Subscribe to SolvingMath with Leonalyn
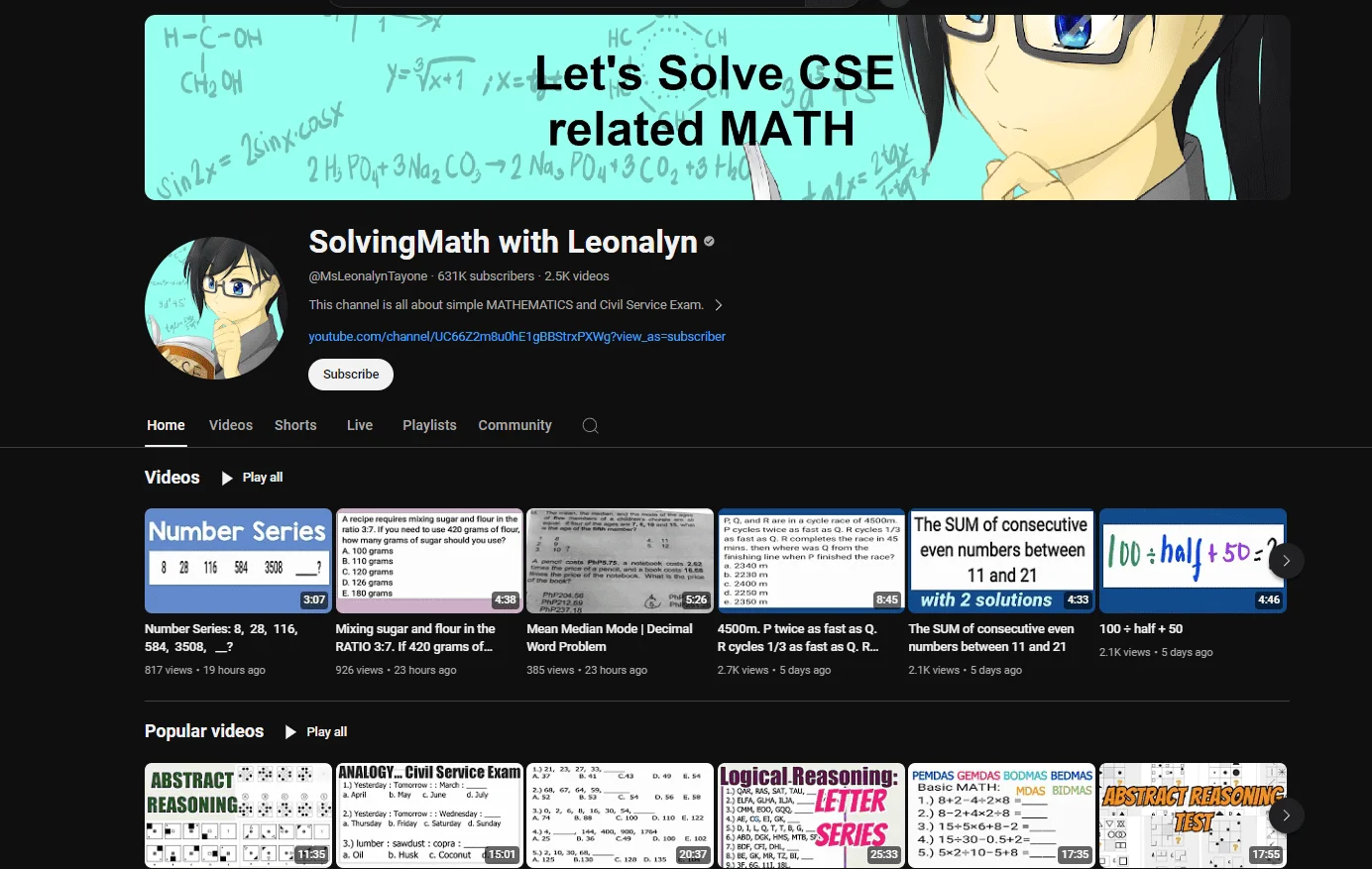Screen dimensions: 1372x869 pyautogui.click(x=351, y=375)
